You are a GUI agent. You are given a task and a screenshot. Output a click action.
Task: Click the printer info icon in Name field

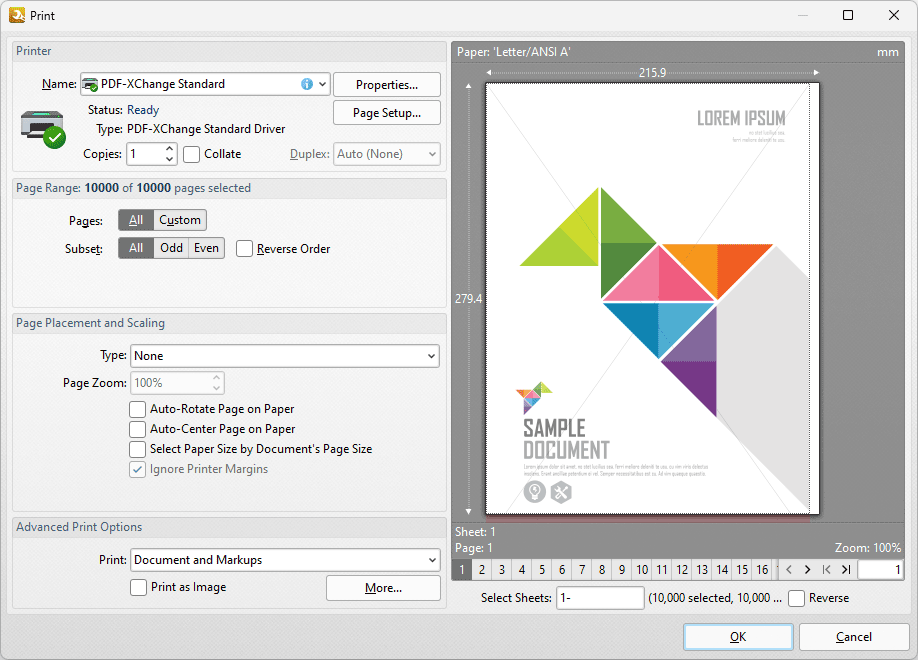(307, 84)
